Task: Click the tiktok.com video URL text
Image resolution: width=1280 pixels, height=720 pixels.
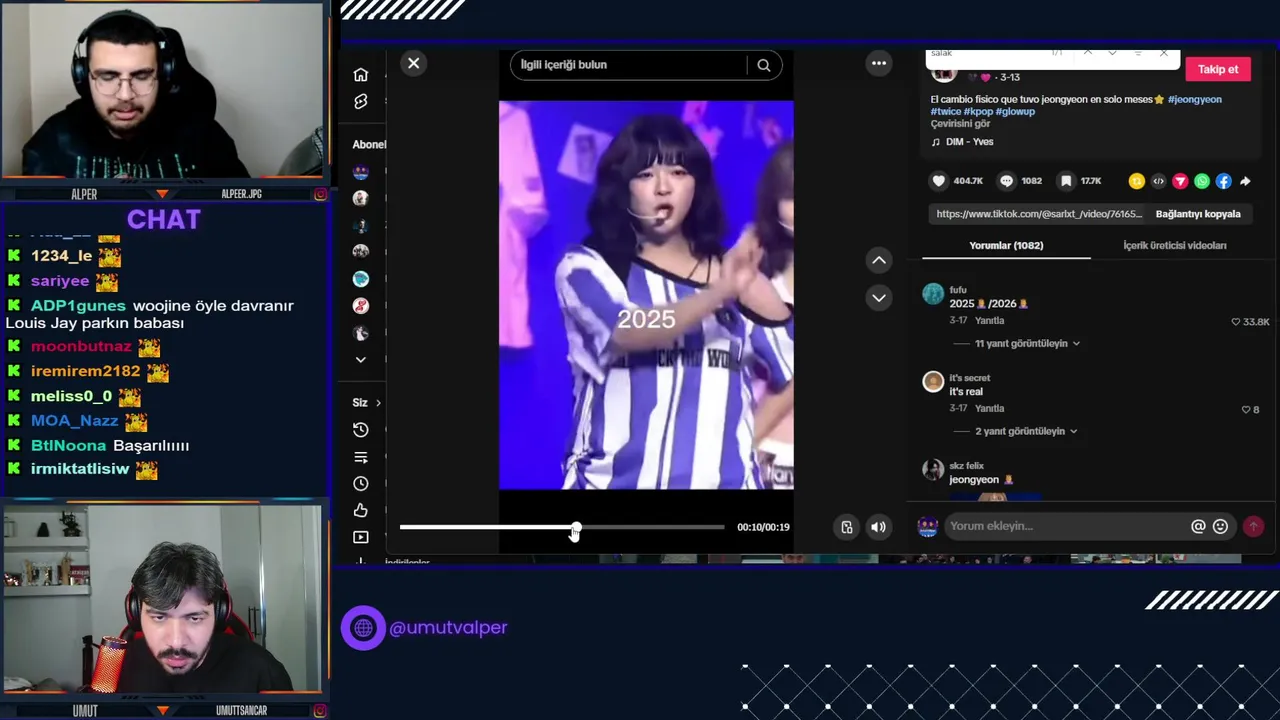Action: click(1039, 214)
